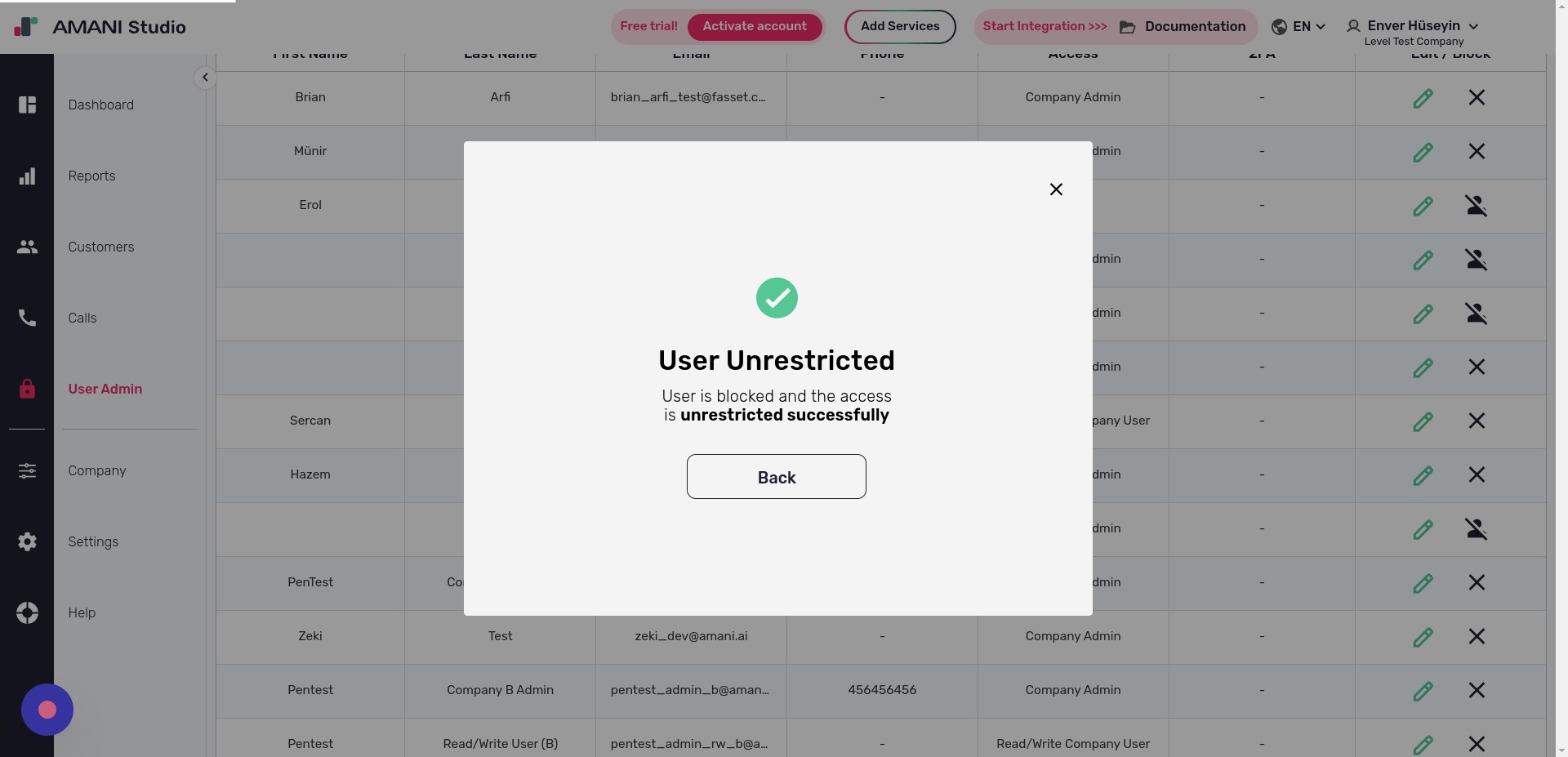
Task: Click the Back button in the dialog
Action: point(776,477)
